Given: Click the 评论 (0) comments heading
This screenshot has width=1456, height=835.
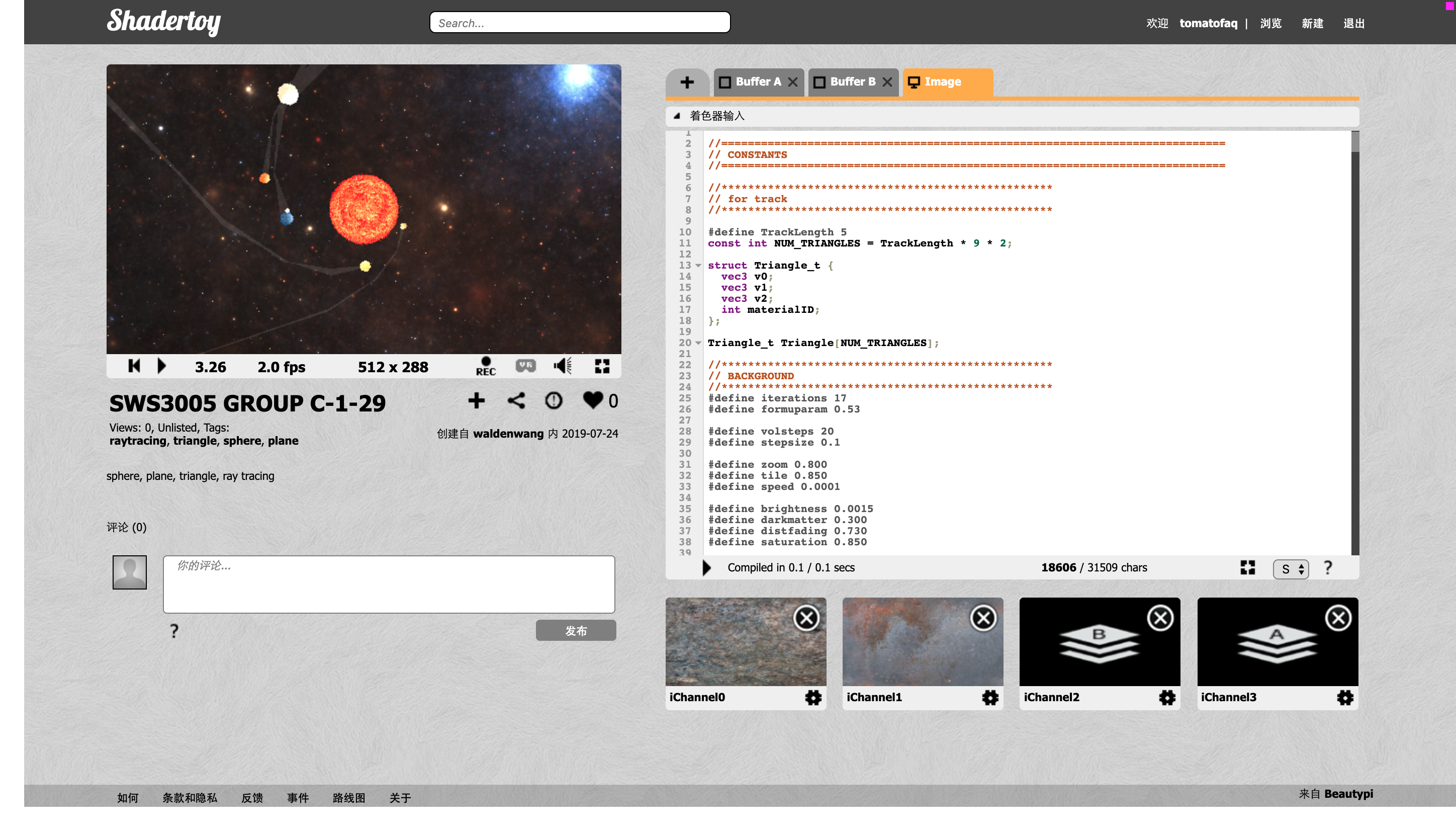Looking at the screenshot, I should [x=127, y=527].
